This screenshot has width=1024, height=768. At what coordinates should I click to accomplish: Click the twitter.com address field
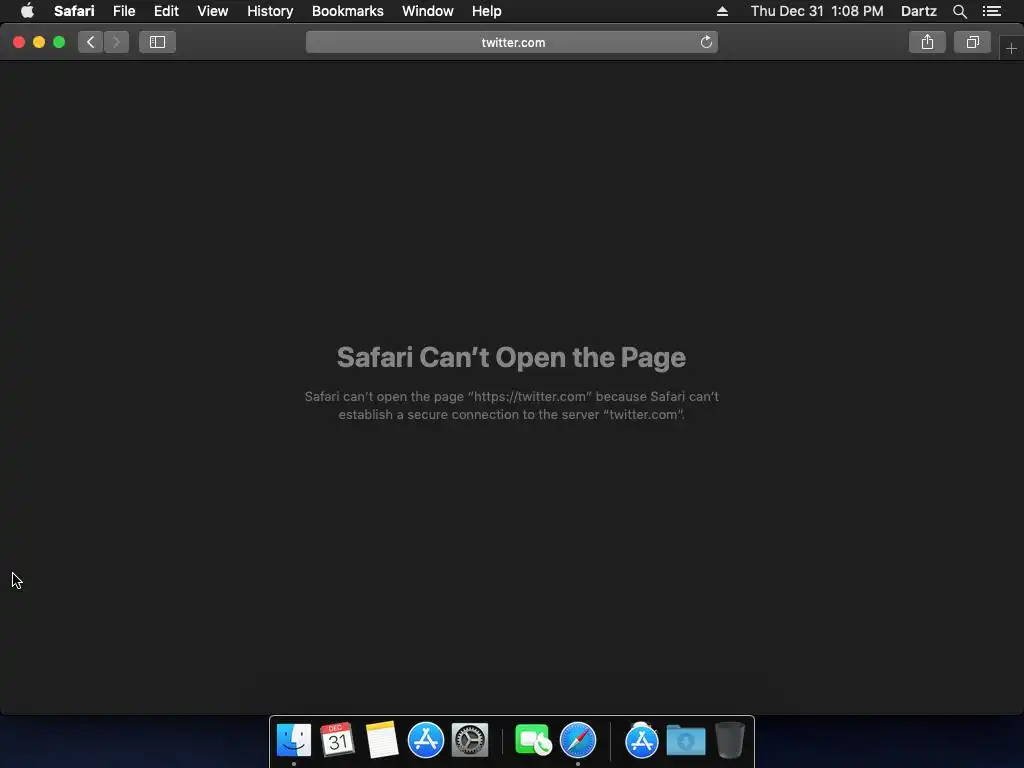coord(512,42)
